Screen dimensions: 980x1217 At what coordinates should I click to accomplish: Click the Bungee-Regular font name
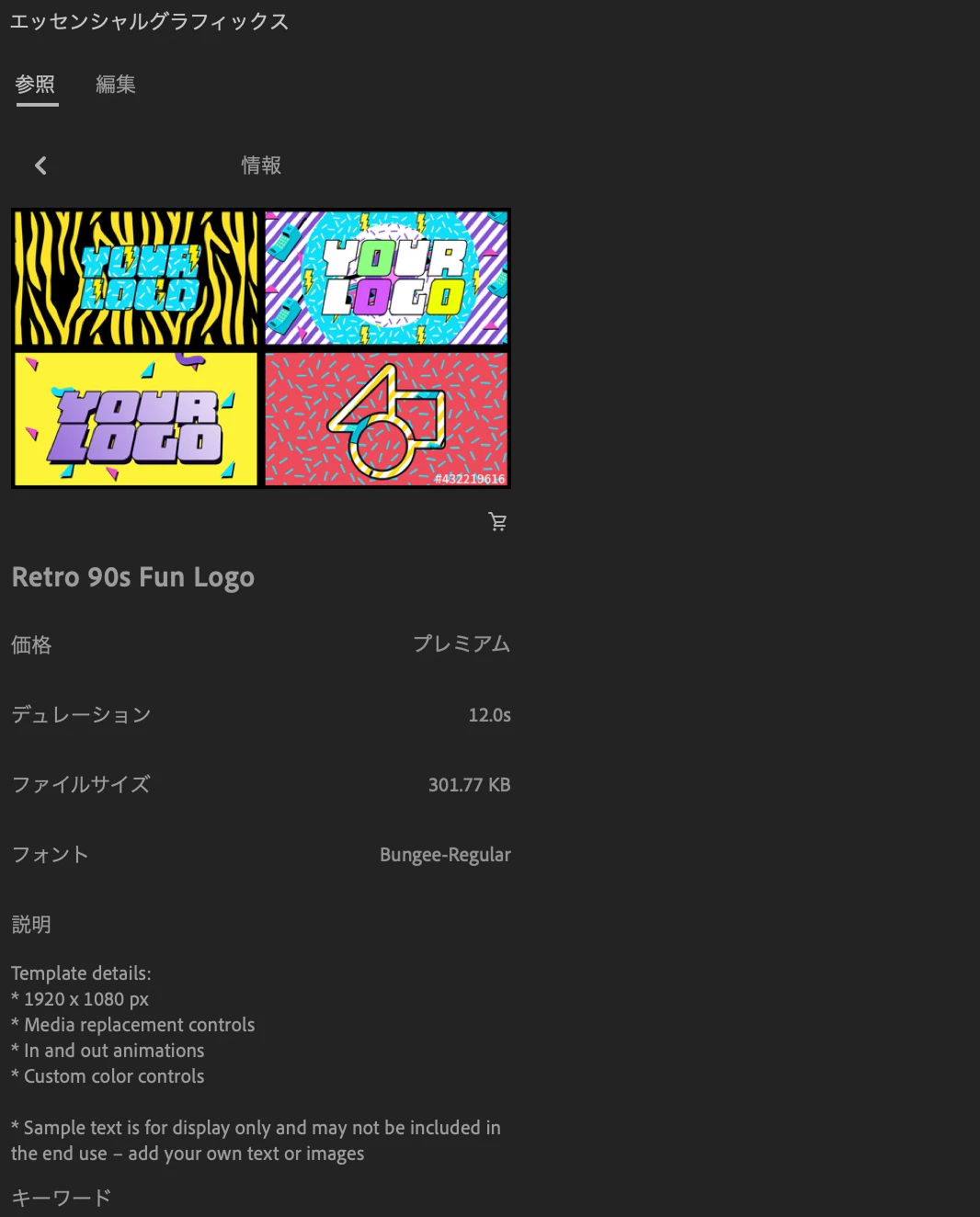(445, 855)
